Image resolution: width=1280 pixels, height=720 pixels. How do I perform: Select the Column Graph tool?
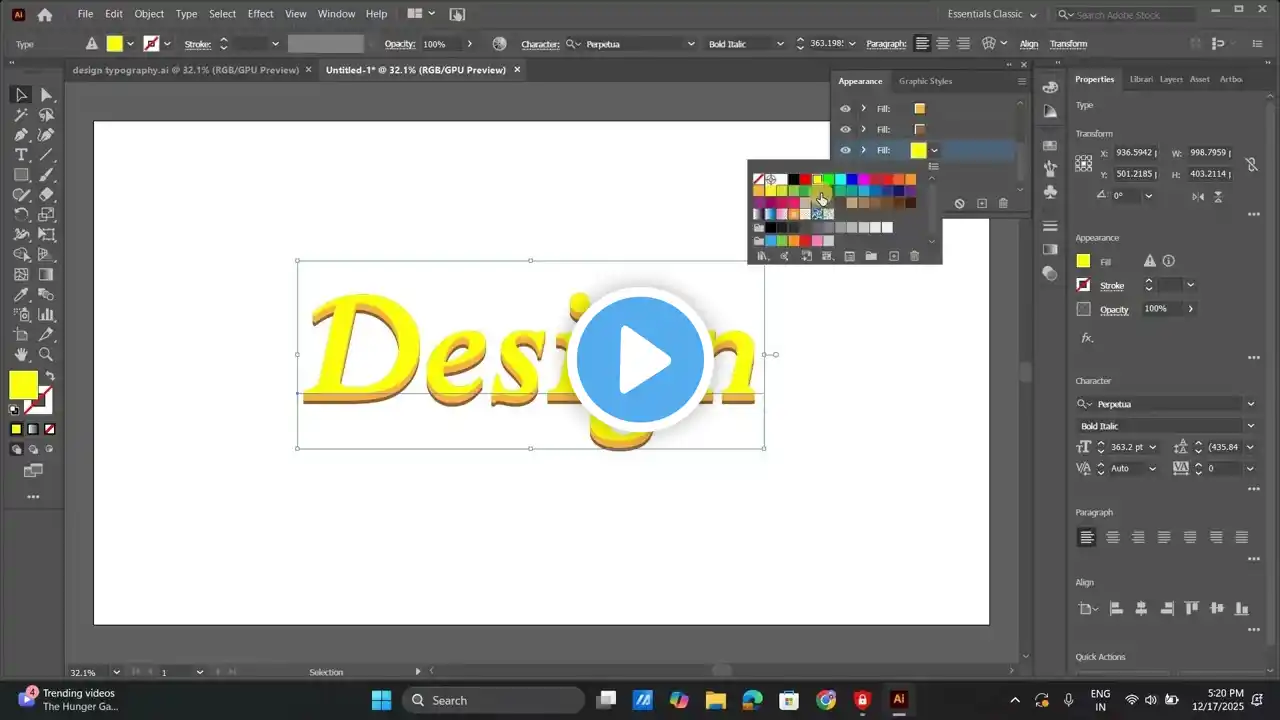[x=46, y=315]
